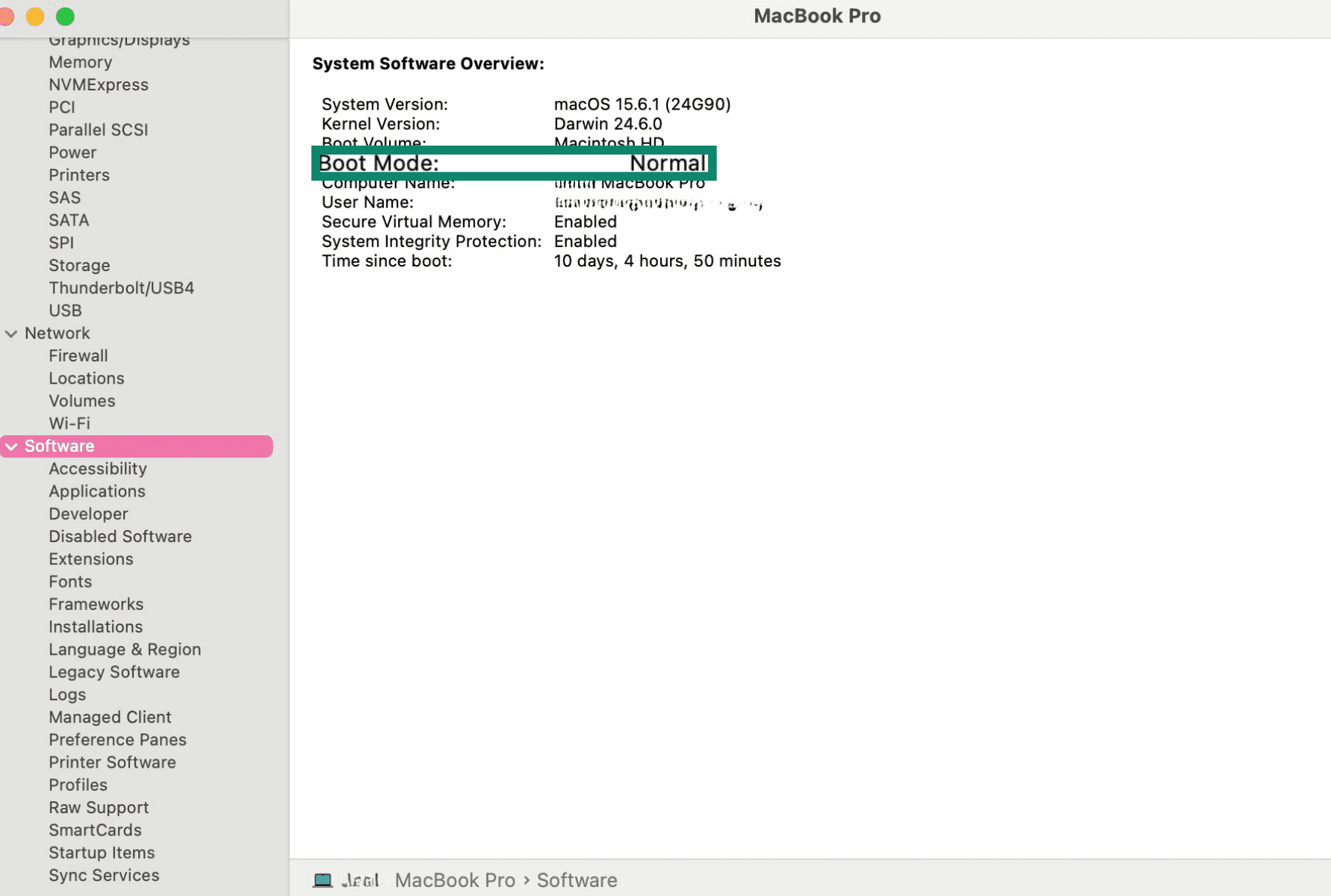Collapse the Network section chevron
Image resolution: width=1331 pixels, height=896 pixels.
pos(11,334)
